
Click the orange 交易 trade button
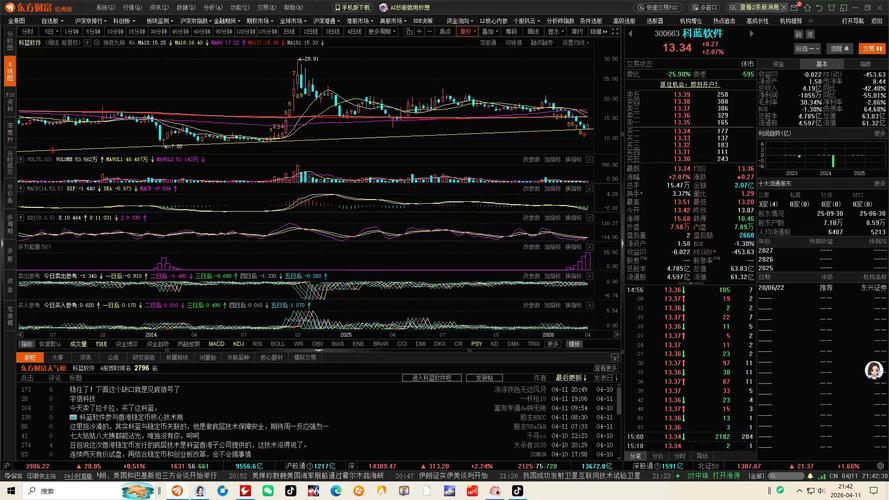click(x=872, y=49)
